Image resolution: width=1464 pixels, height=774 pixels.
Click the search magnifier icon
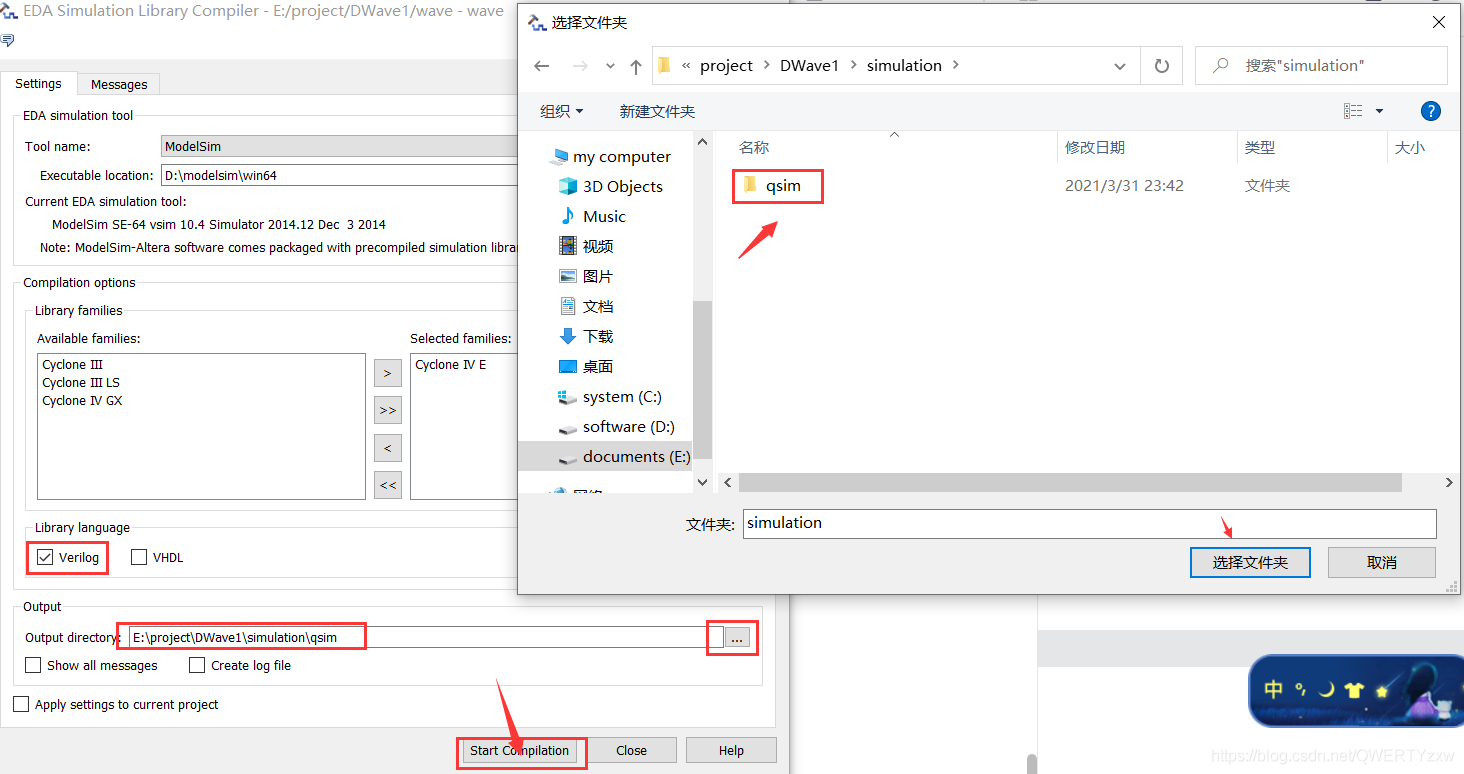1221,66
